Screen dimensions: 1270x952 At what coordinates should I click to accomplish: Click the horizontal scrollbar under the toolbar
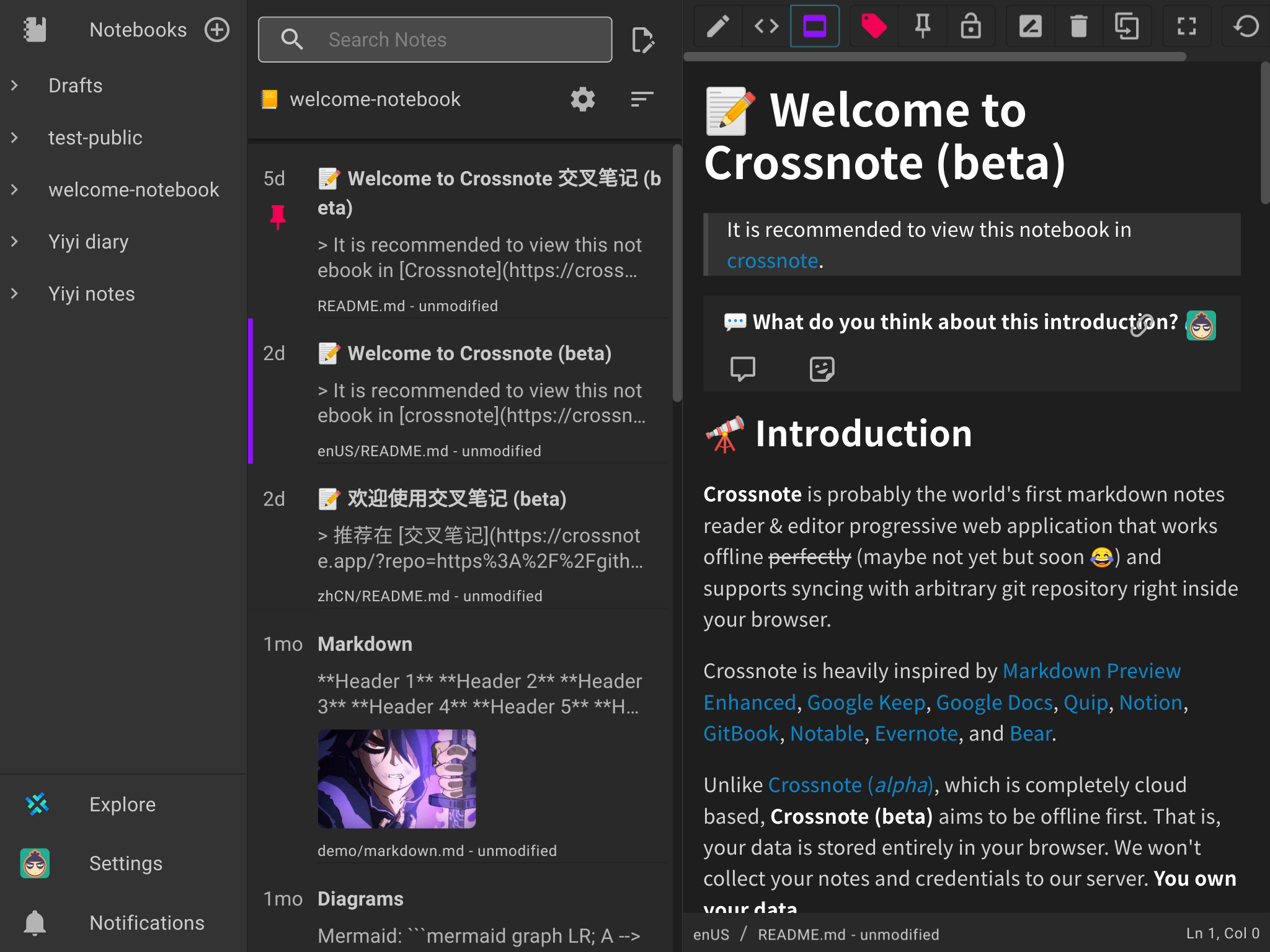pyautogui.click(x=935, y=57)
